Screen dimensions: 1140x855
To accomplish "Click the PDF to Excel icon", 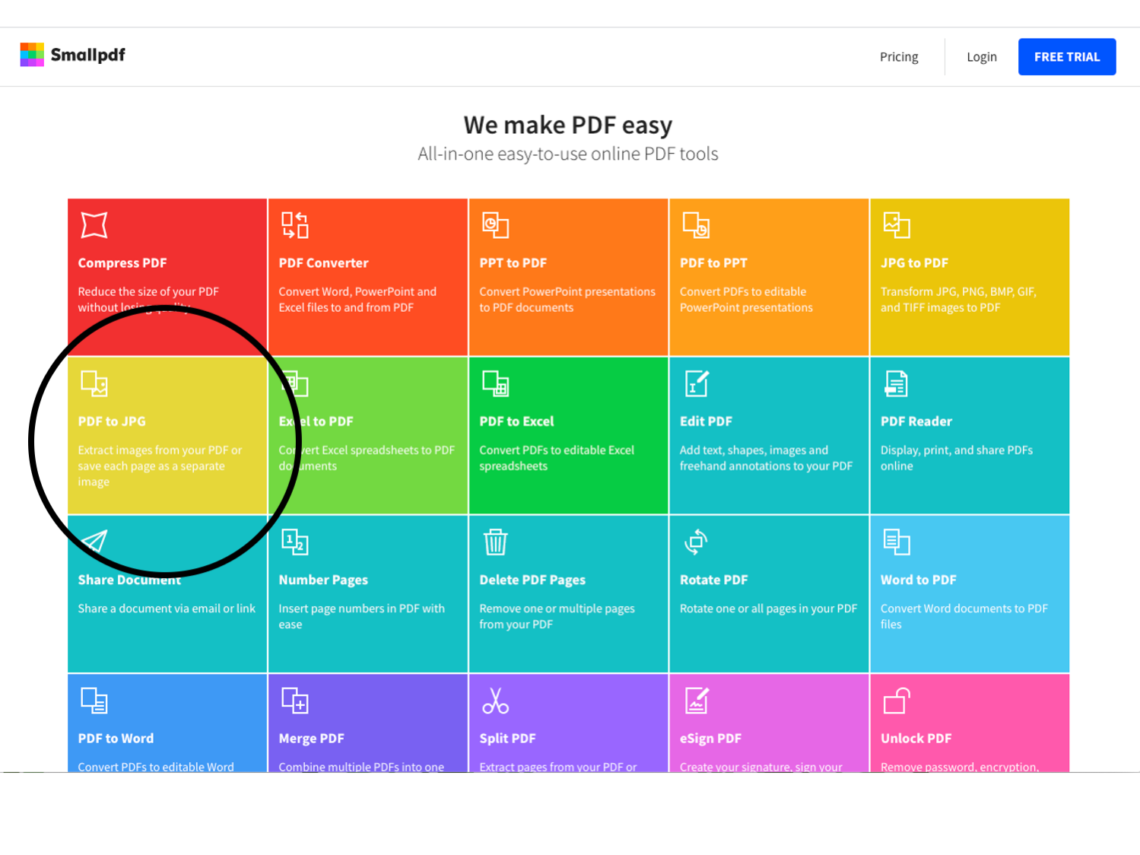I will click(496, 384).
